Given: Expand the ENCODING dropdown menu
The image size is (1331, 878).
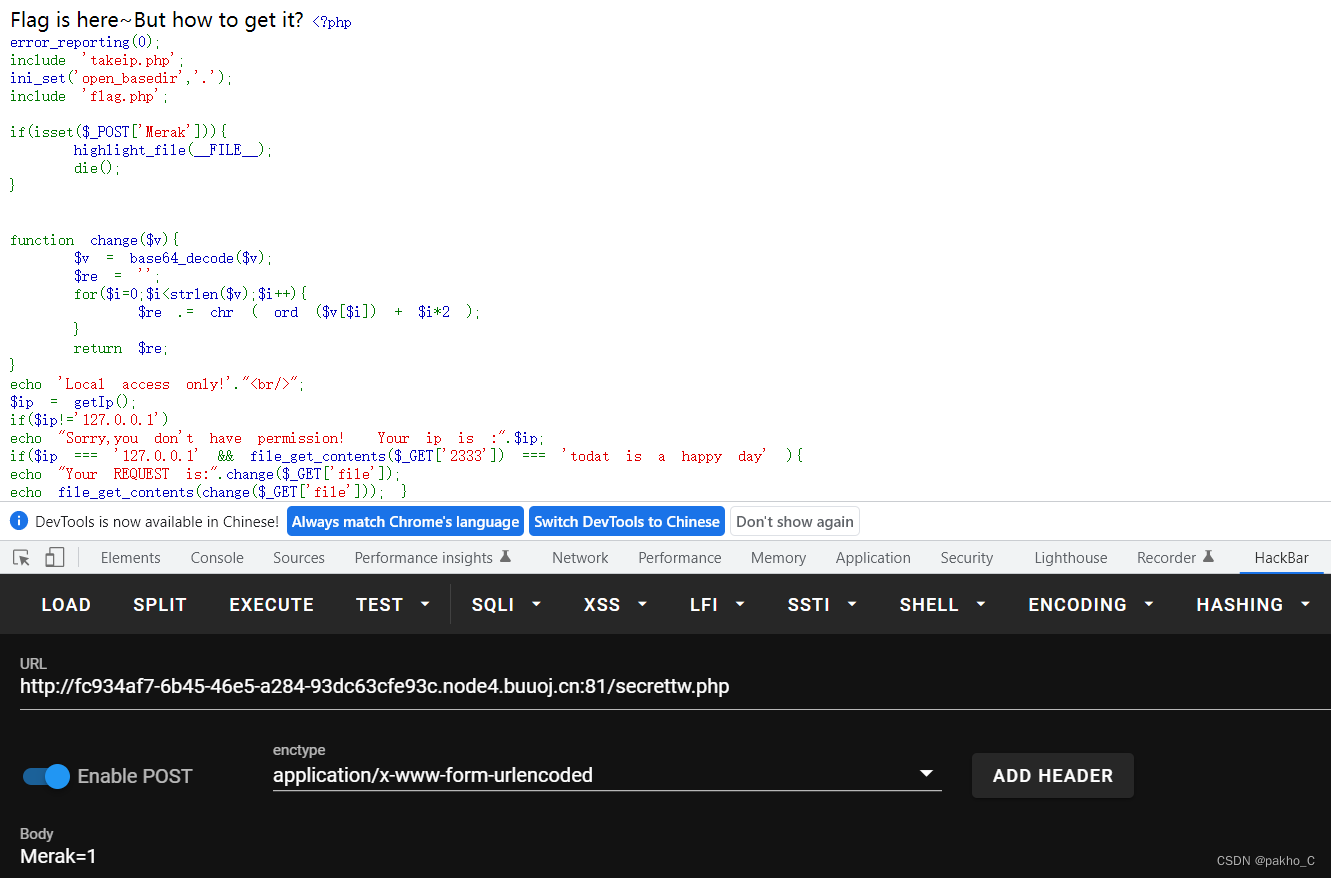Looking at the screenshot, I should tap(1091, 605).
